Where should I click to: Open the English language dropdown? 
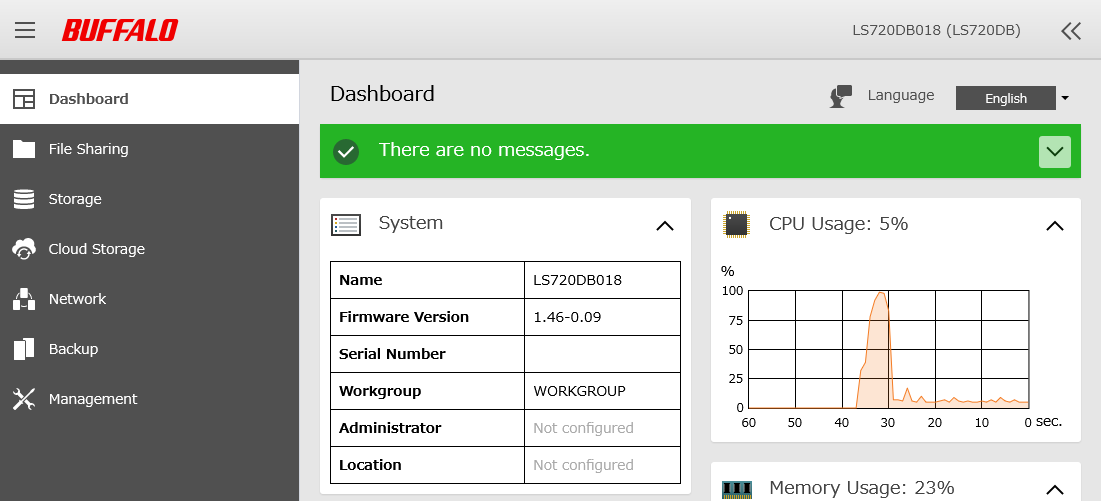coord(1012,98)
